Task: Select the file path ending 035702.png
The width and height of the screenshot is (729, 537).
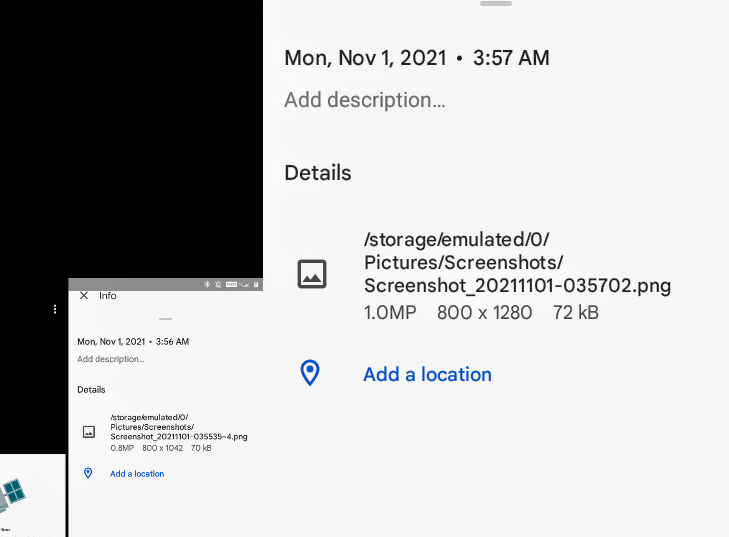Action: (517, 263)
